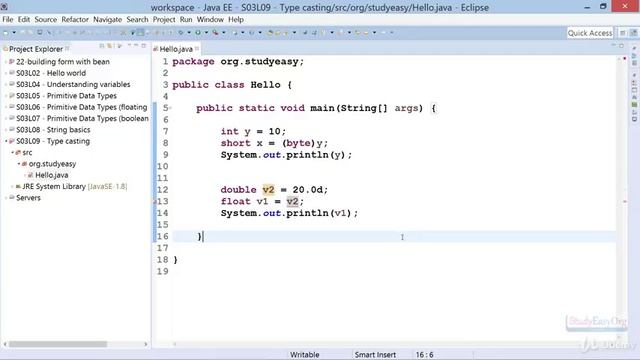Maximize the Project Explorer view
The height and width of the screenshot is (360, 640).
[144, 46]
